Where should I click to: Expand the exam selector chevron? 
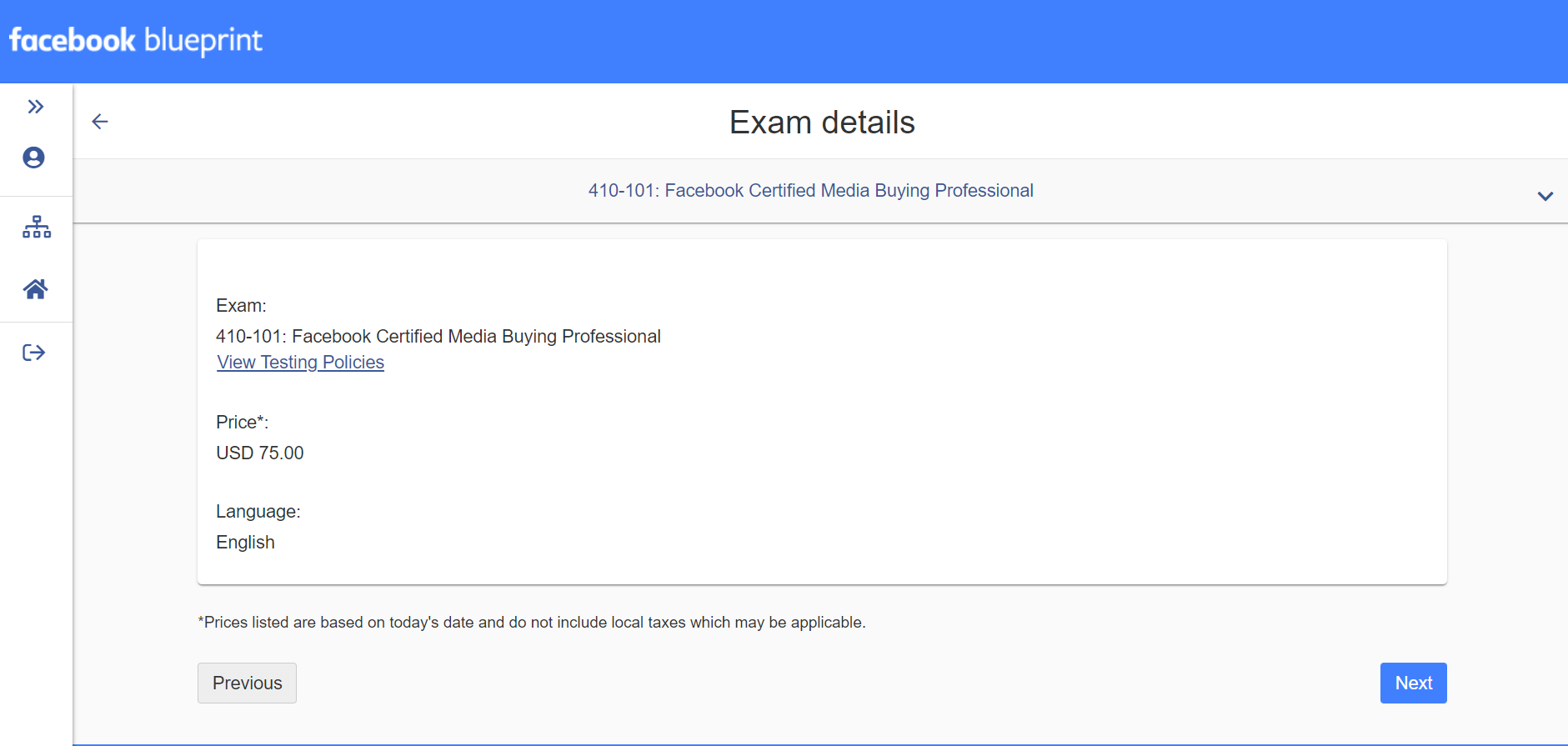[x=1545, y=196]
